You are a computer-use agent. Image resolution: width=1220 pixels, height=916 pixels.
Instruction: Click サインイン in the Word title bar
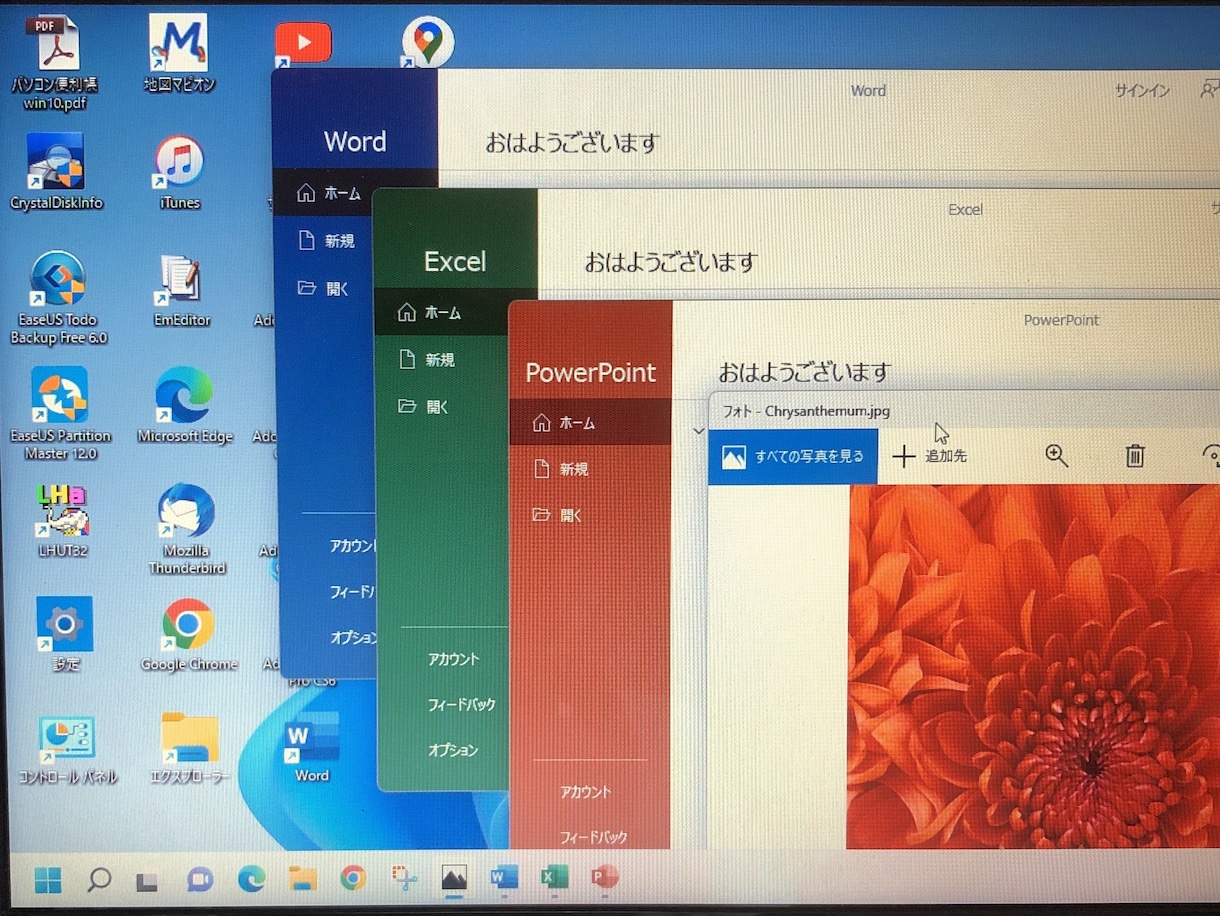pos(1142,91)
